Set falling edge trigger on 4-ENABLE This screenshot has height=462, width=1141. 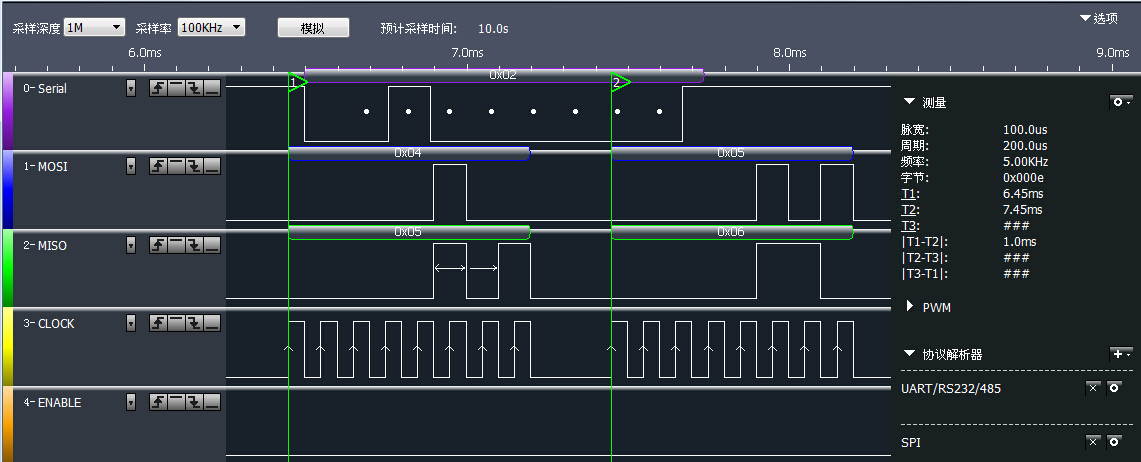pos(194,402)
